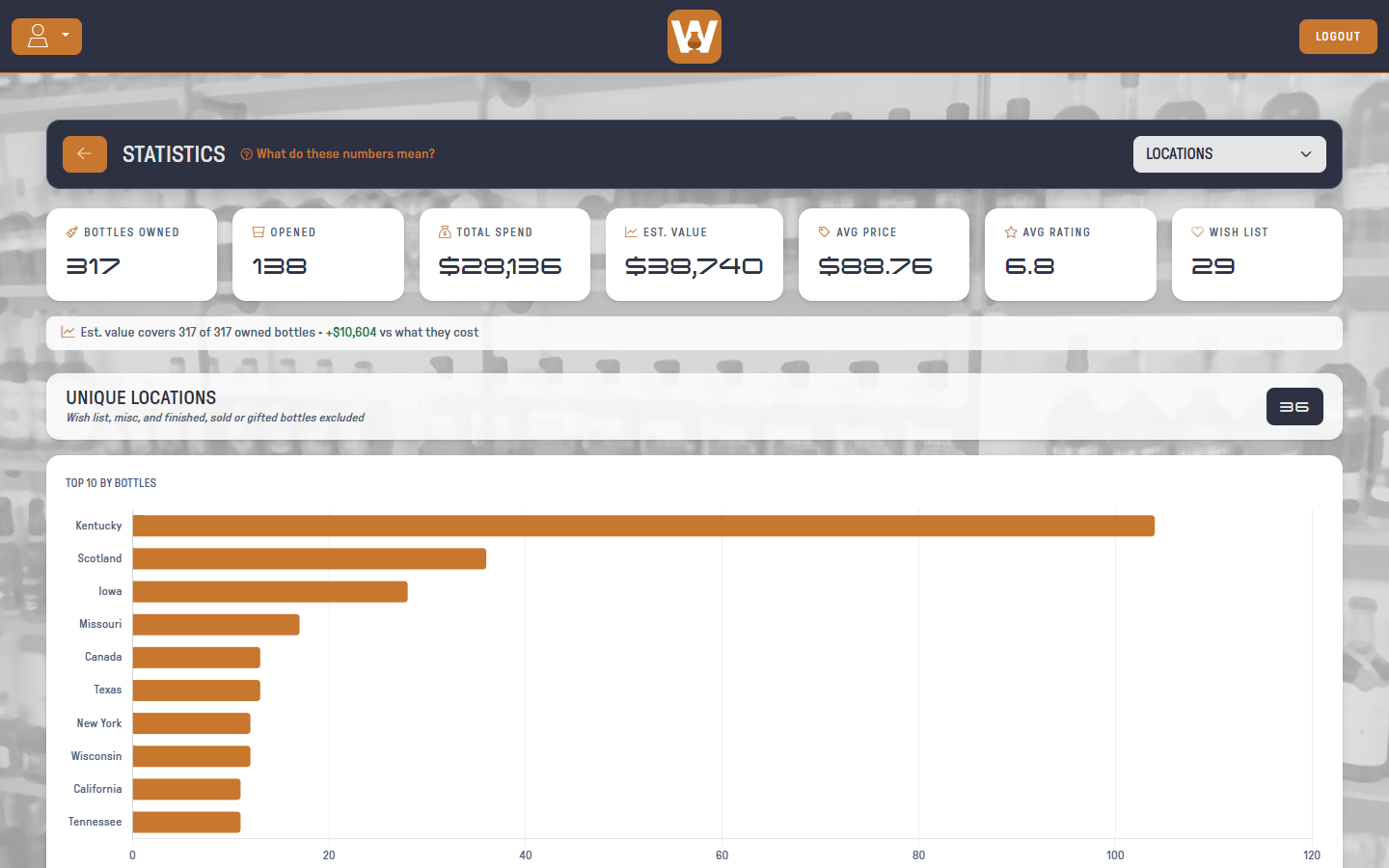This screenshot has height=868, width=1389.
Task: Click the Iowa chart bar
Action: 270,591
